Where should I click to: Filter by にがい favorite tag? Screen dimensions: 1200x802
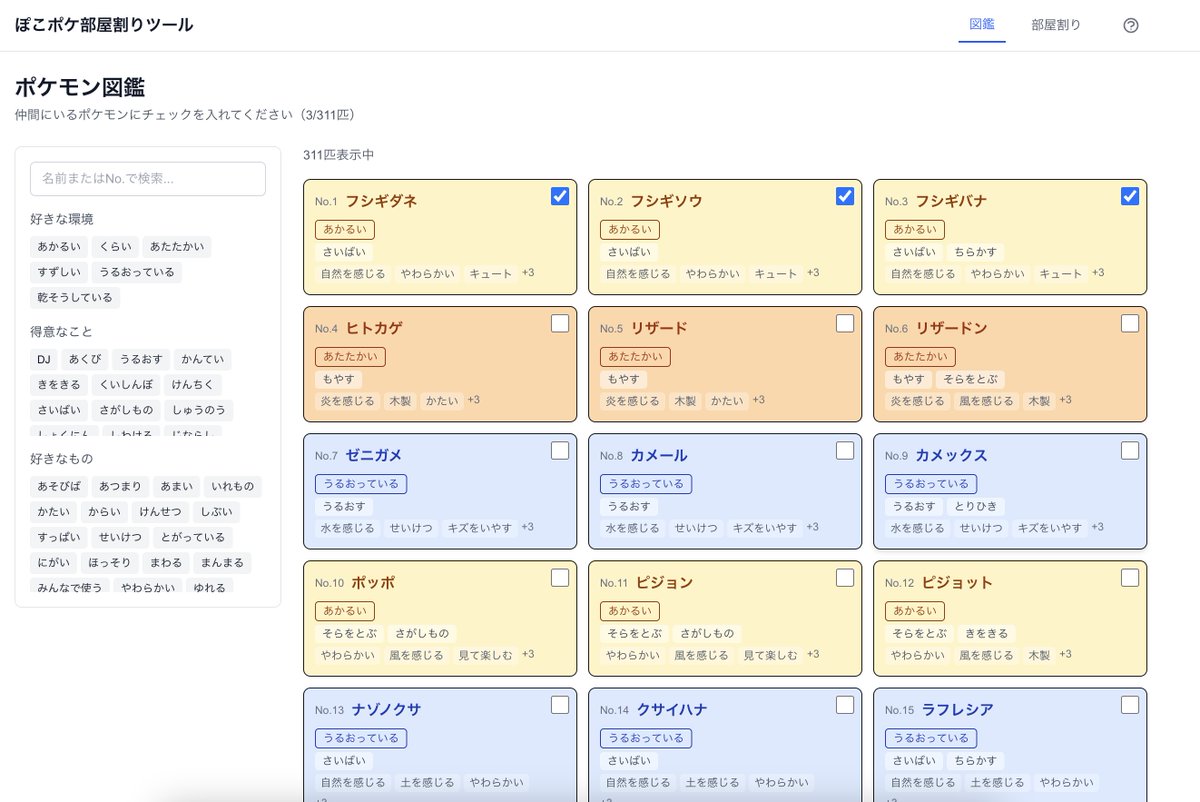(53, 563)
